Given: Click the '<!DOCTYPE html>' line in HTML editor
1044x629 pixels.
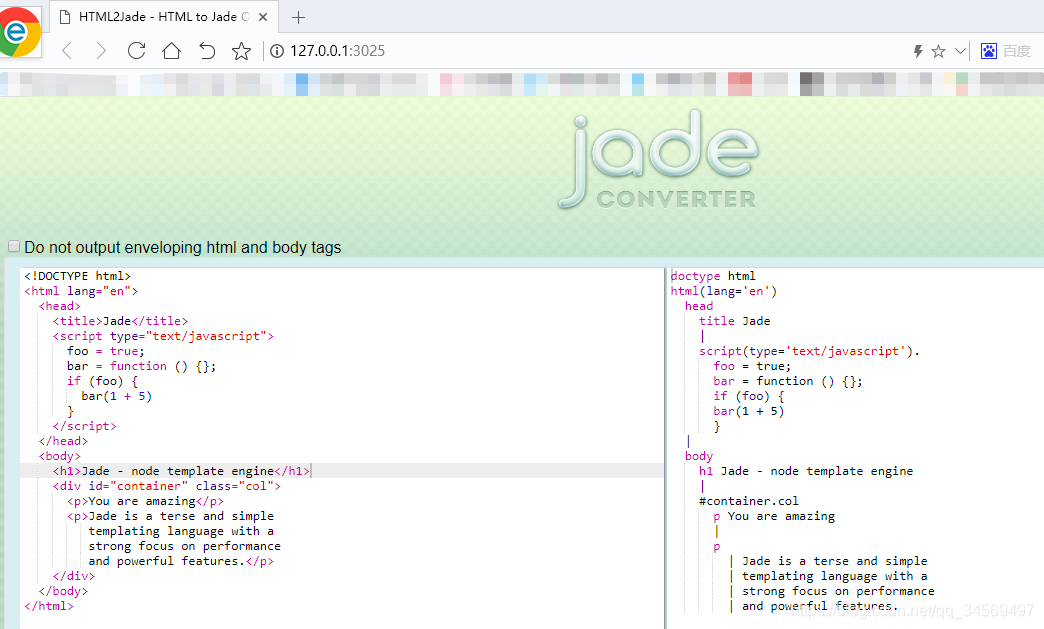Looking at the screenshot, I should click(77, 276).
